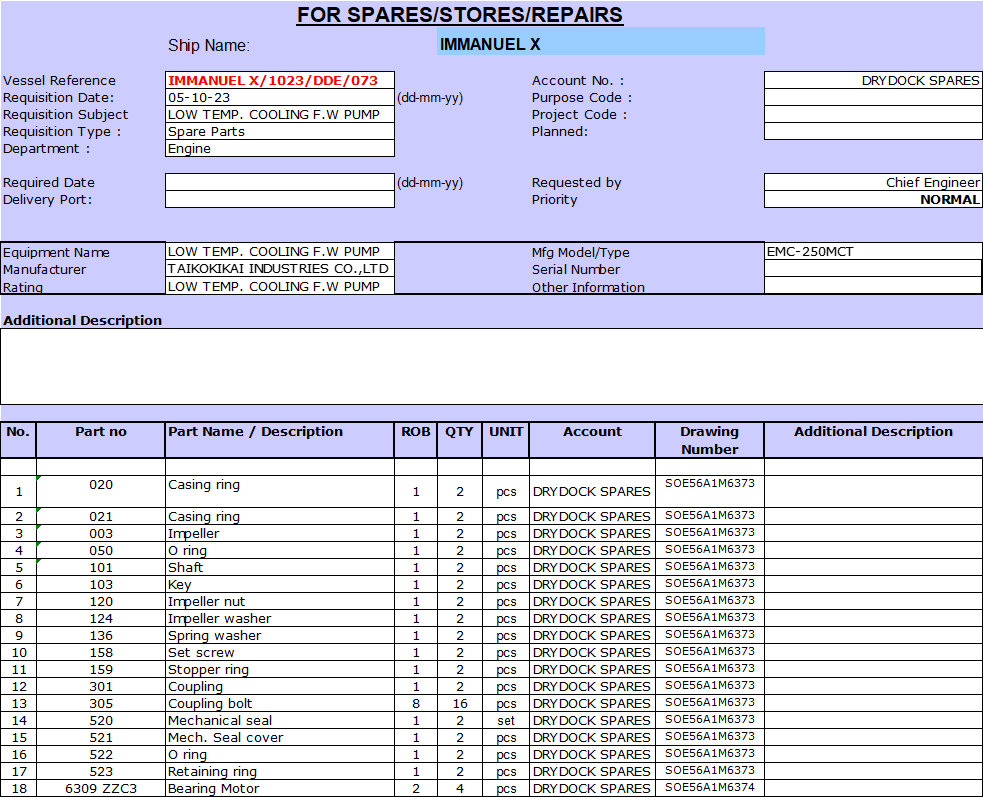Click the large Additional Description text box
The width and height of the screenshot is (983, 797).
[492, 366]
